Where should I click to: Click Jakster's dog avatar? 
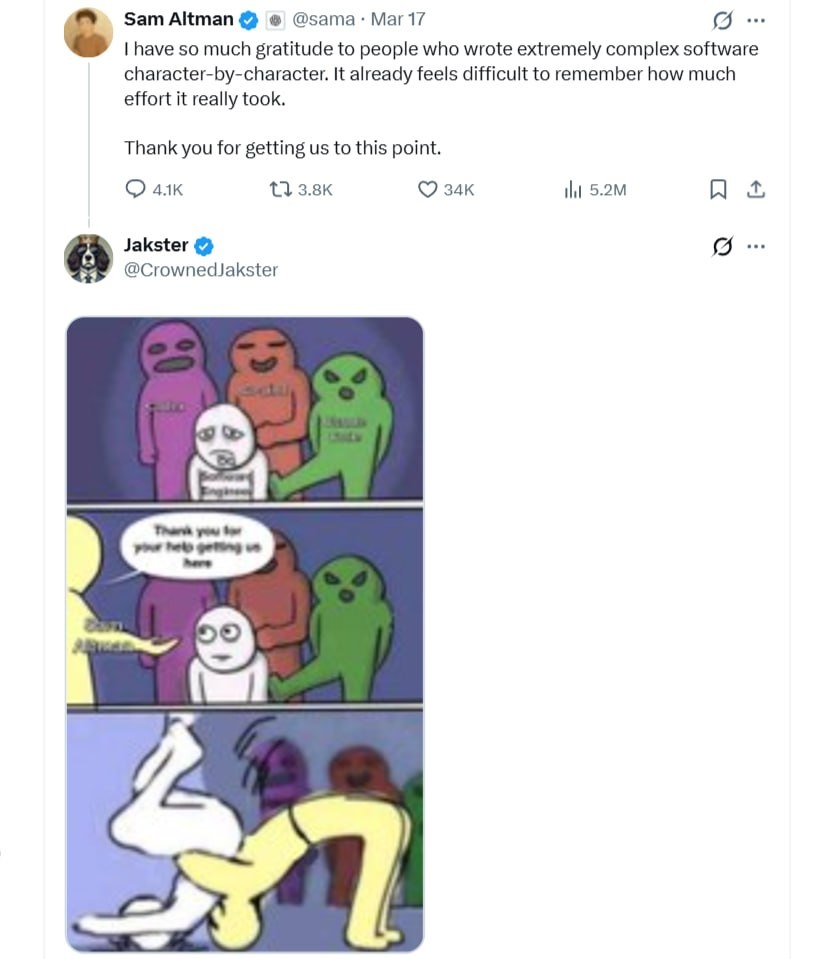[x=88, y=258]
